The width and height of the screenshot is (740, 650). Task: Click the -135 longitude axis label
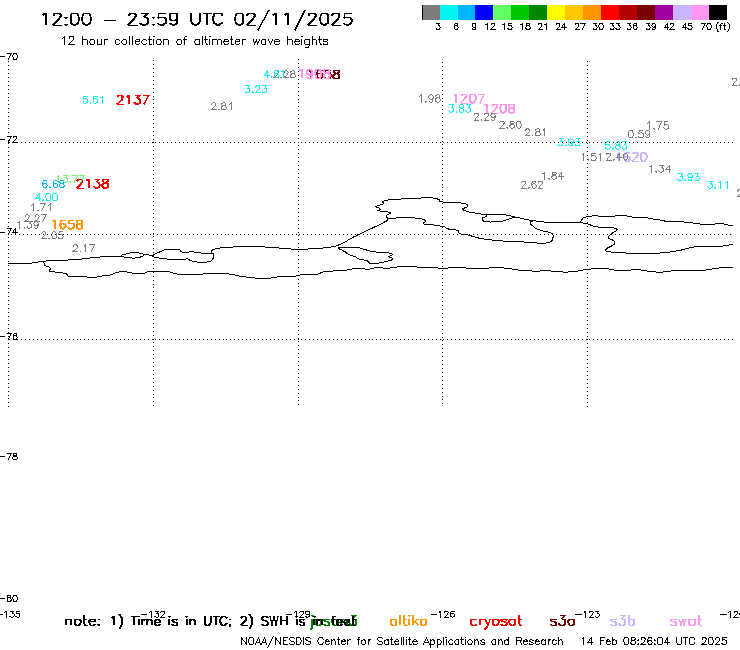[x=10, y=615]
